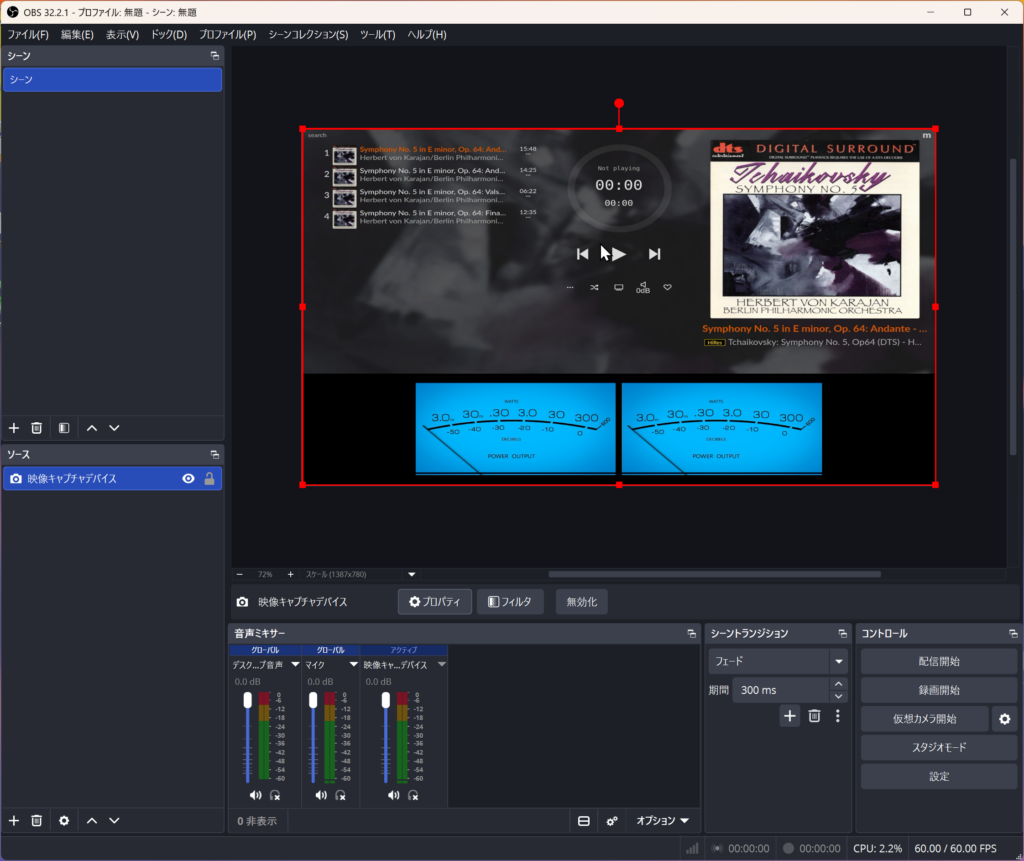This screenshot has height=861, width=1024.
Task: Toggle monitoring headphone for マイク
Action: [340, 795]
